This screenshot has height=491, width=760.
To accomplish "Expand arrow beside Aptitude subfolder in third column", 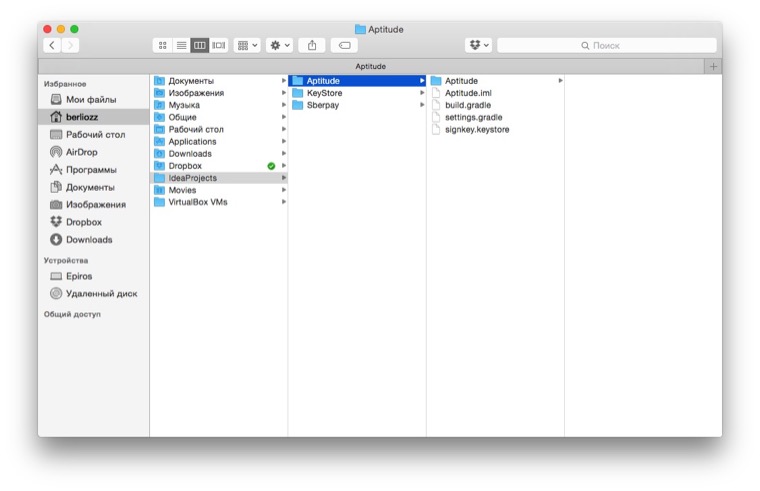I will pos(560,81).
